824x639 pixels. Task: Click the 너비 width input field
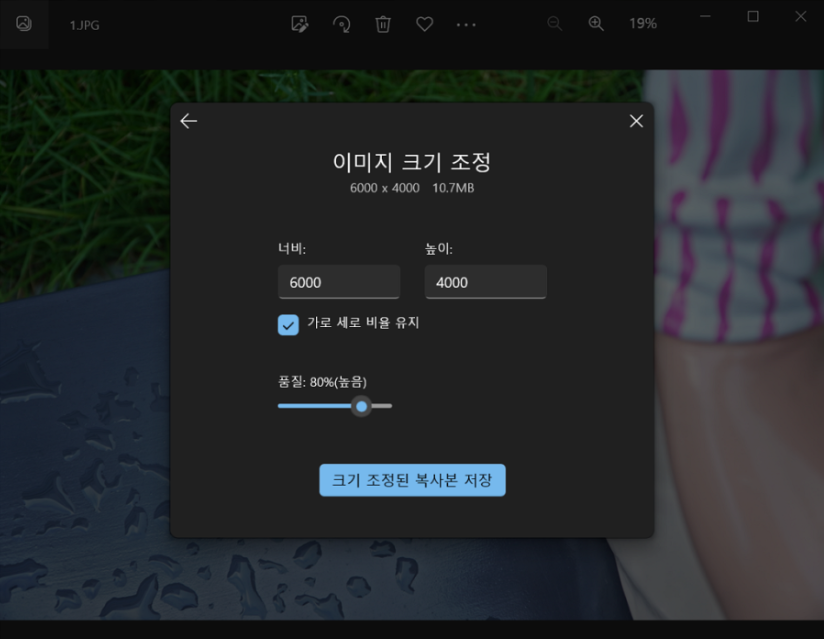[339, 282]
